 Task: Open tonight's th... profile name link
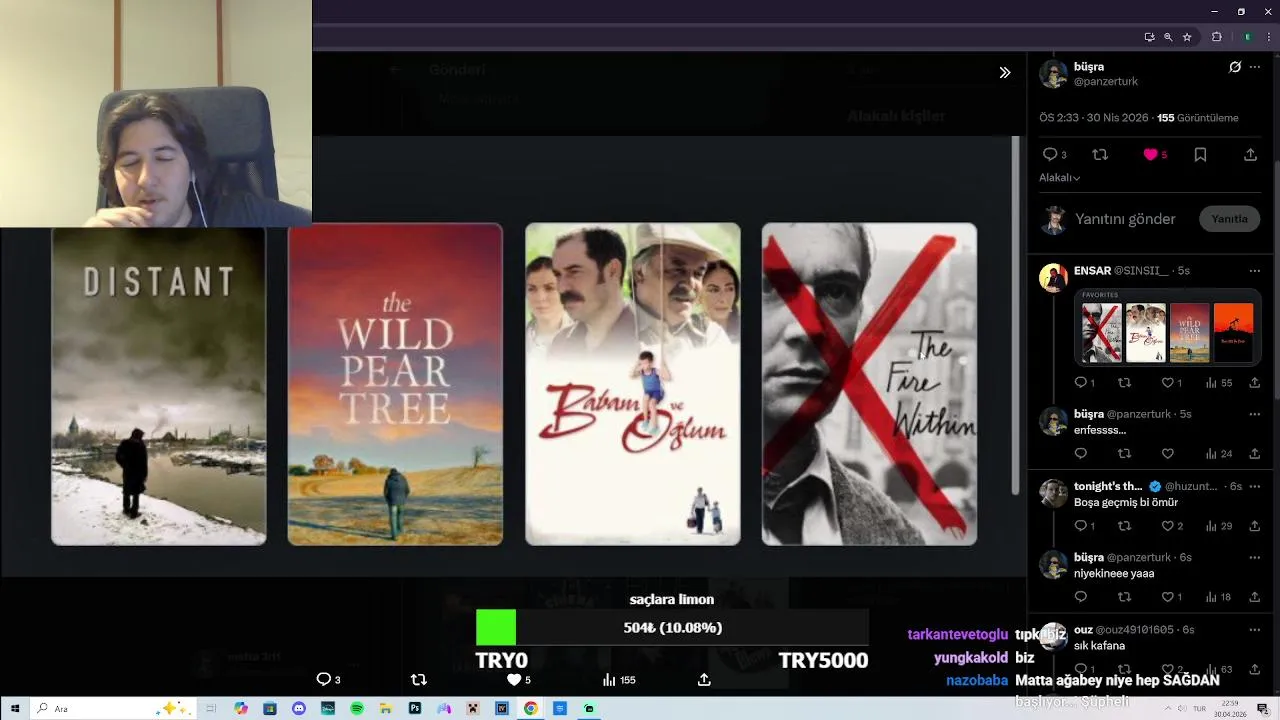(x=1108, y=486)
